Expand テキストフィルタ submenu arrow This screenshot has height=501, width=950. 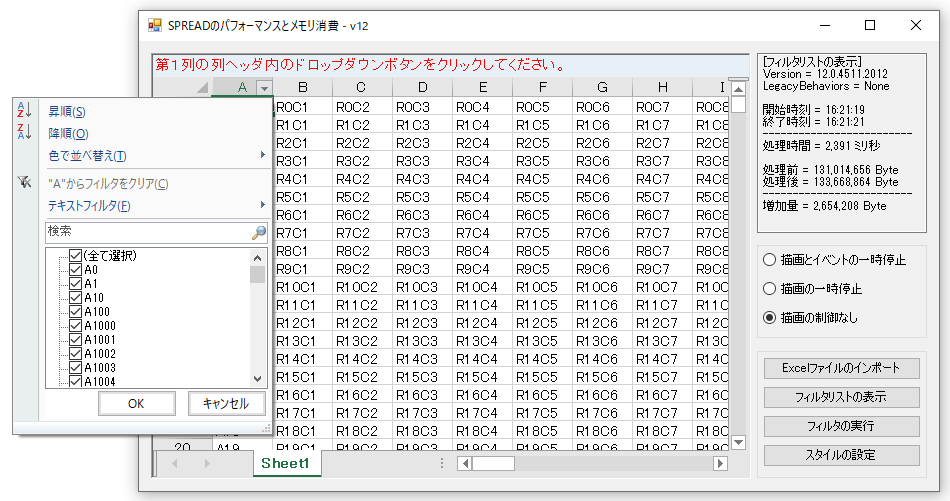coord(262,205)
